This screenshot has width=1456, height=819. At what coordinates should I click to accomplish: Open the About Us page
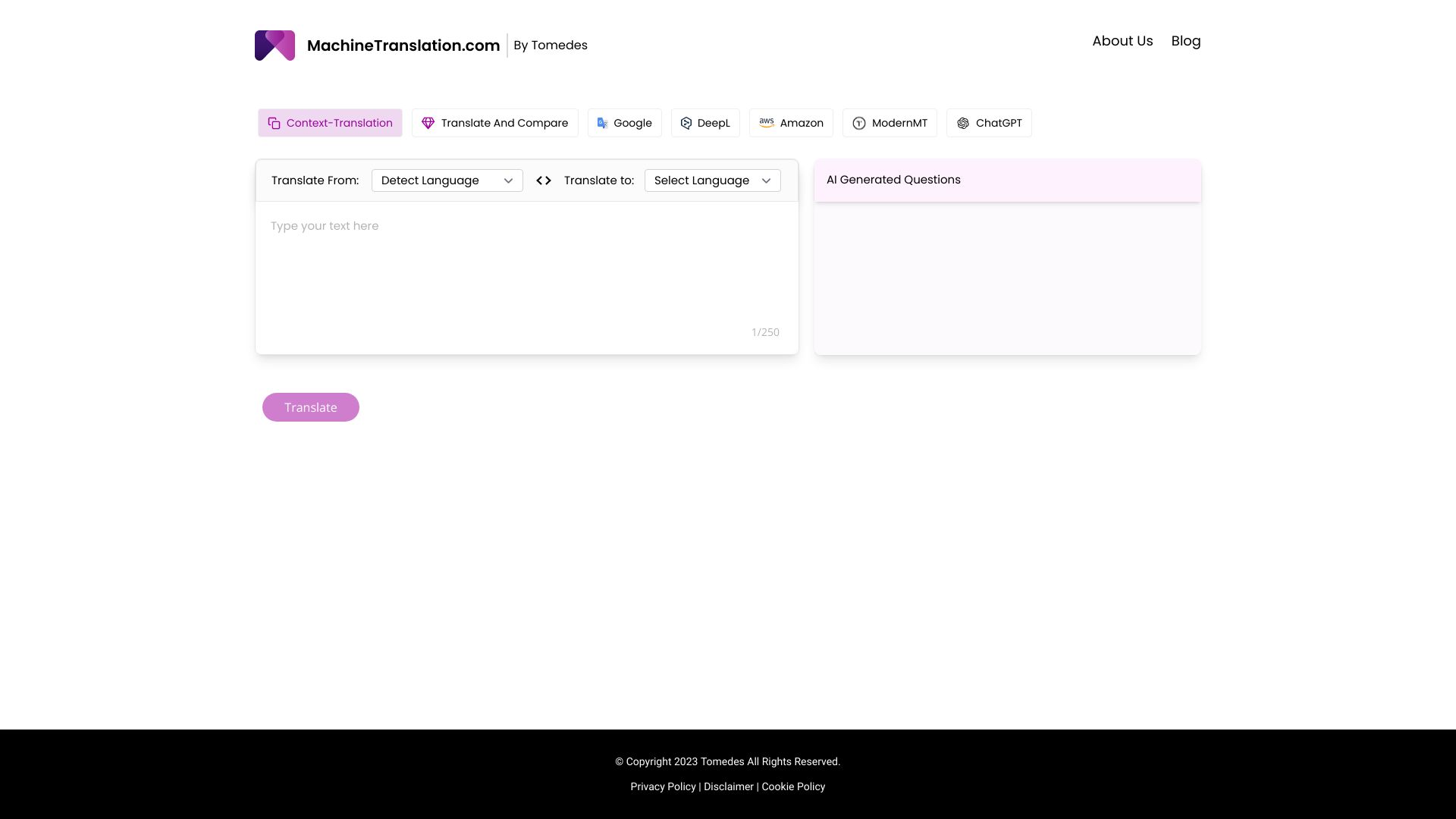[x=1122, y=41]
